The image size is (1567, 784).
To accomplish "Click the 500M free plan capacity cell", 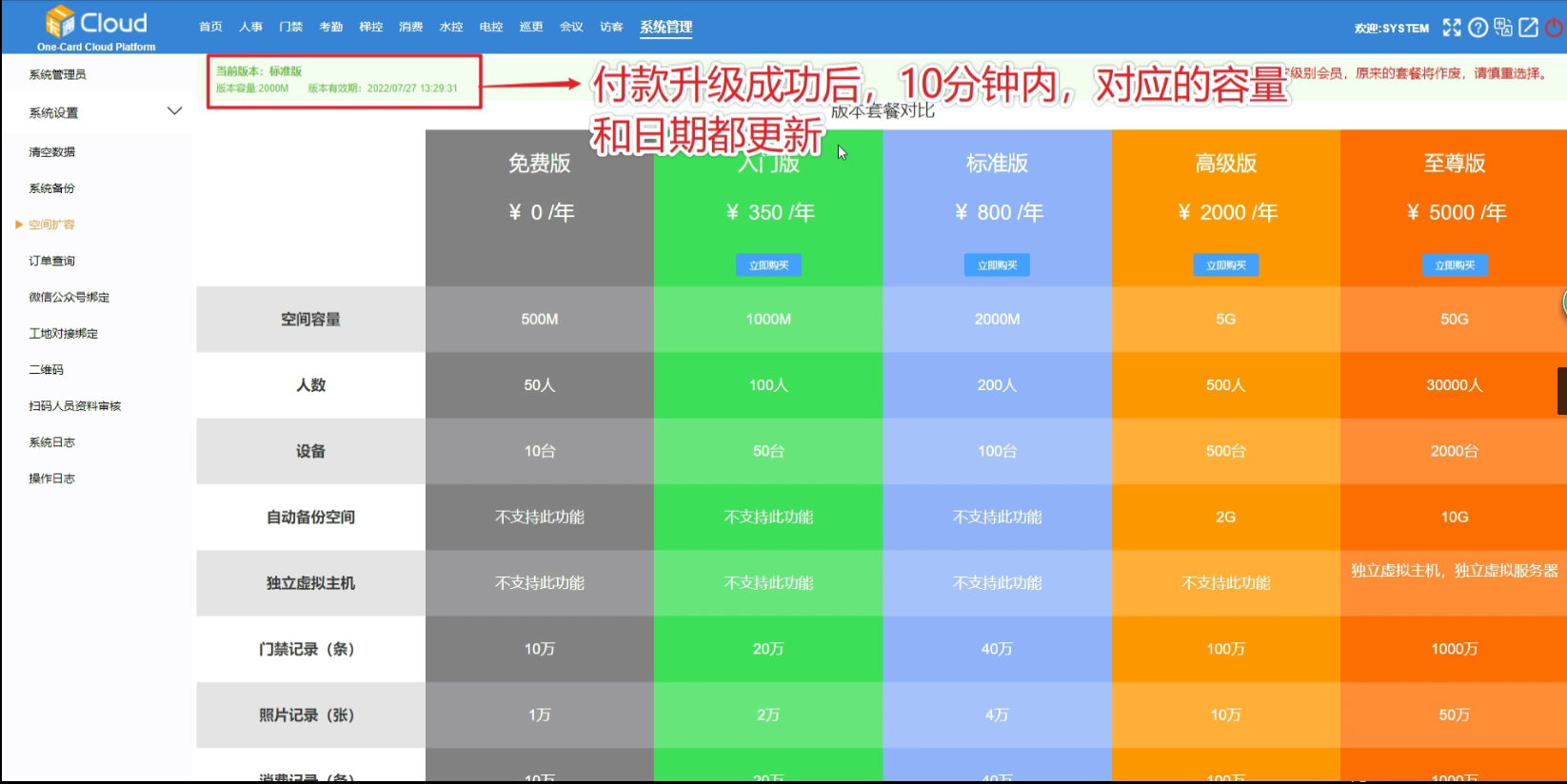I will [x=540, y=320].
